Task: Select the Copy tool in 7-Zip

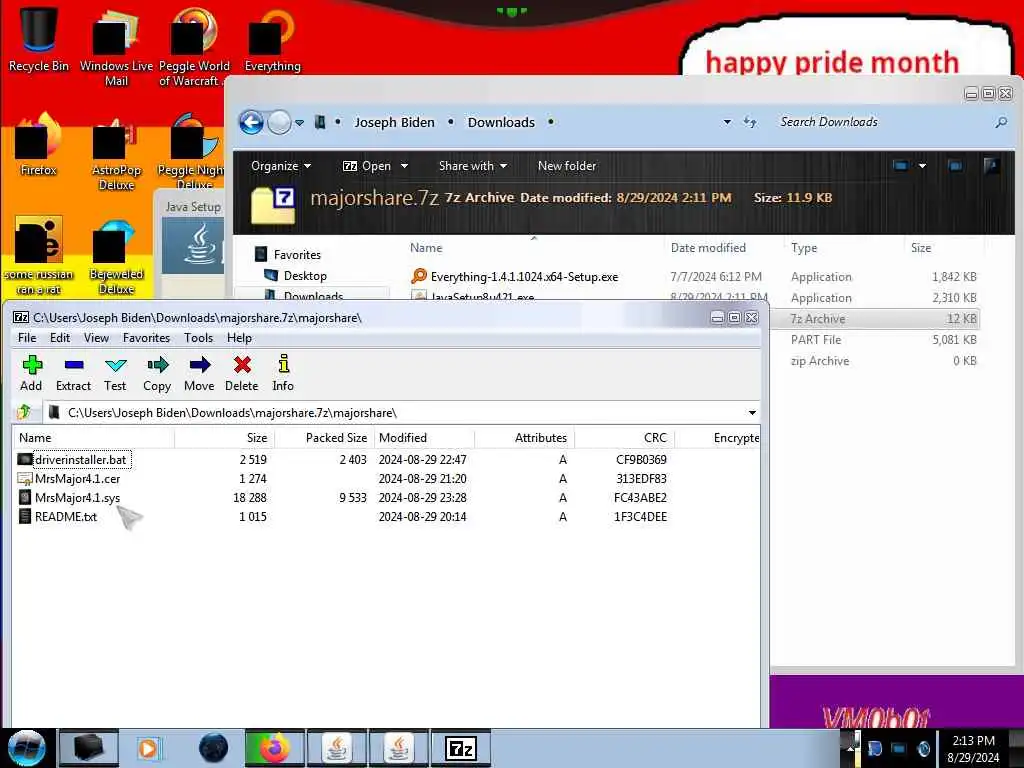Action: pos(157,373)
